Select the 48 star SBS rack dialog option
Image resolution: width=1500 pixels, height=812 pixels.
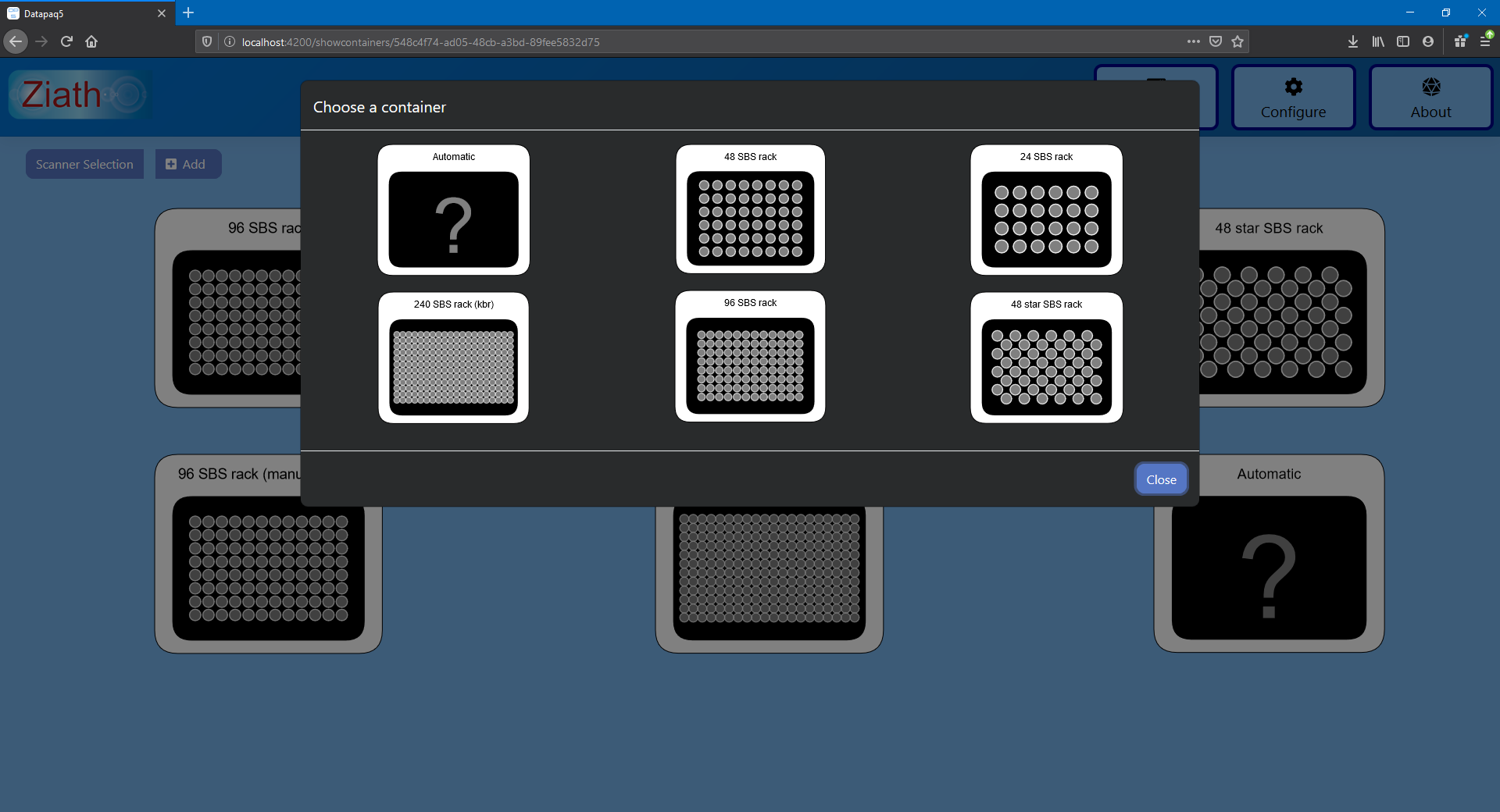(1046, 358)
